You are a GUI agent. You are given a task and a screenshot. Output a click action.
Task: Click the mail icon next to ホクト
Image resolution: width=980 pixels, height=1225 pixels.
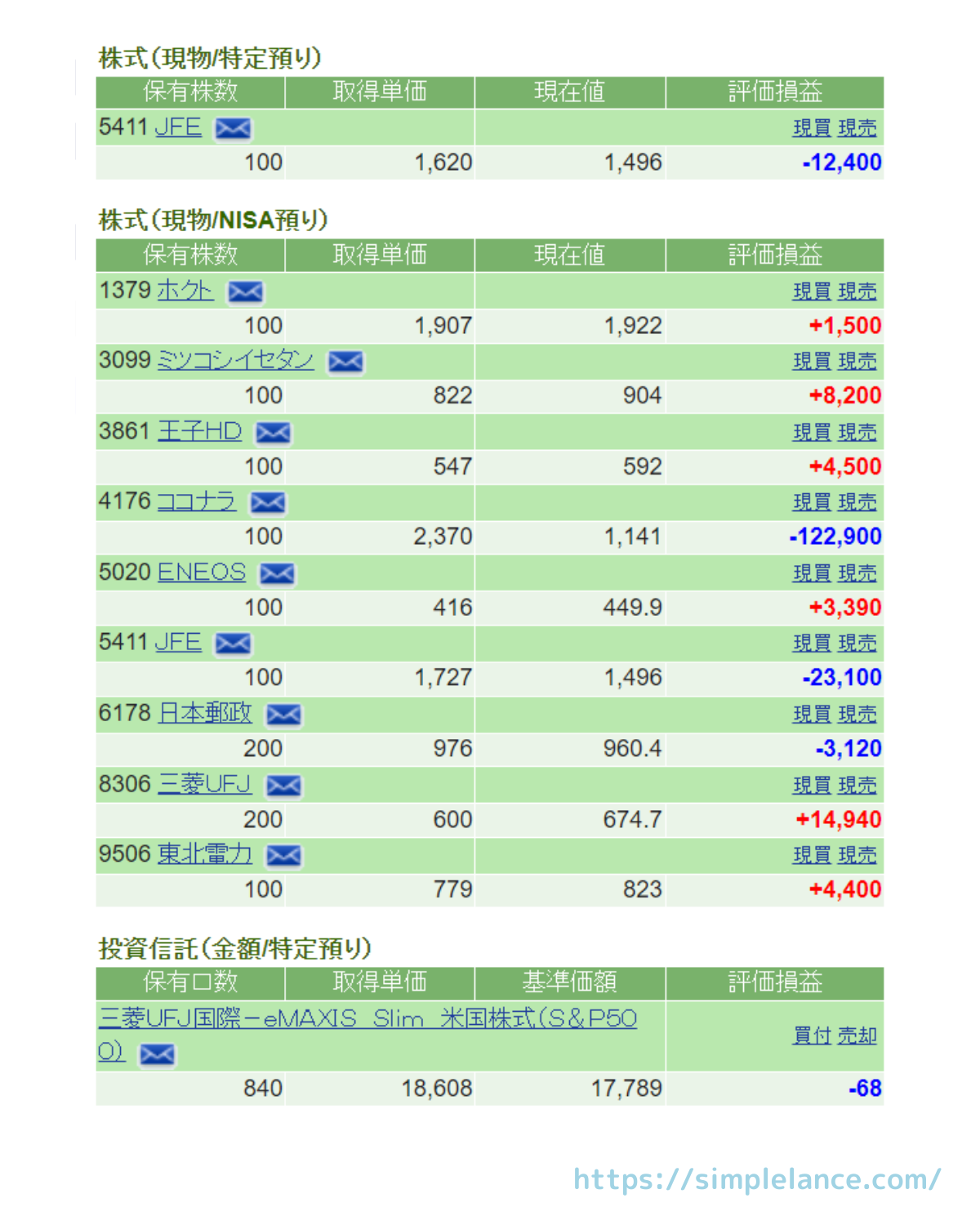tap(245, 292)
